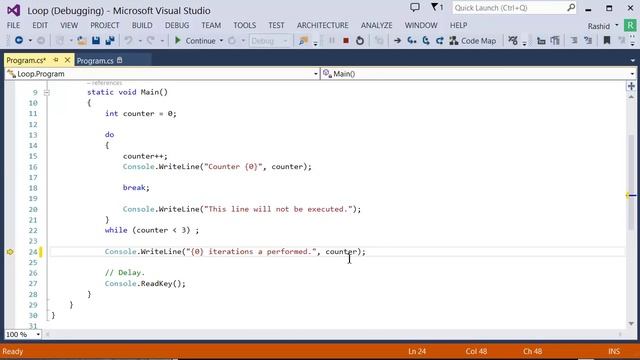
Task: Open the Undo history dropdown arrow
Action: tap(140, 41)
